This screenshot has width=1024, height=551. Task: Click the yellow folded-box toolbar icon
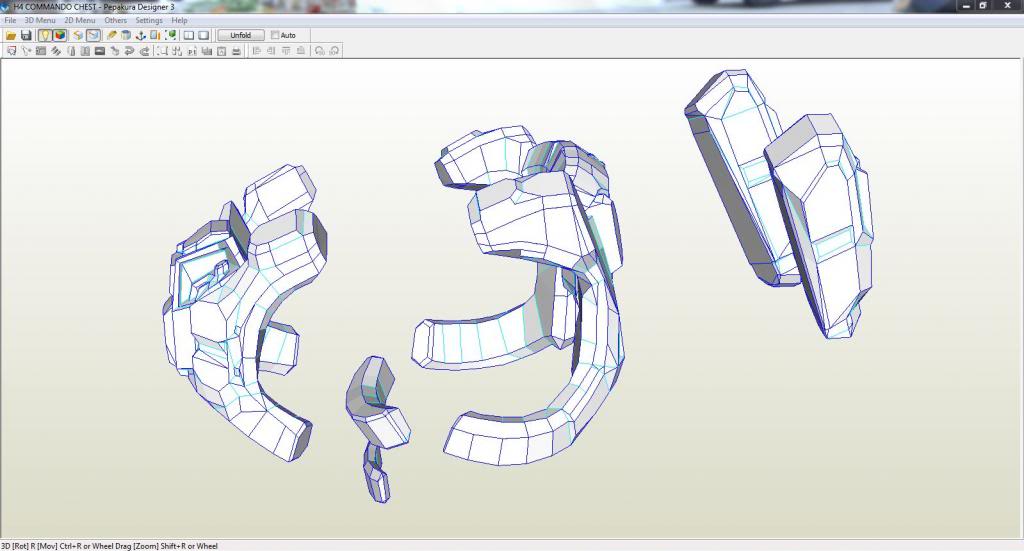click(x=78, y=35)
